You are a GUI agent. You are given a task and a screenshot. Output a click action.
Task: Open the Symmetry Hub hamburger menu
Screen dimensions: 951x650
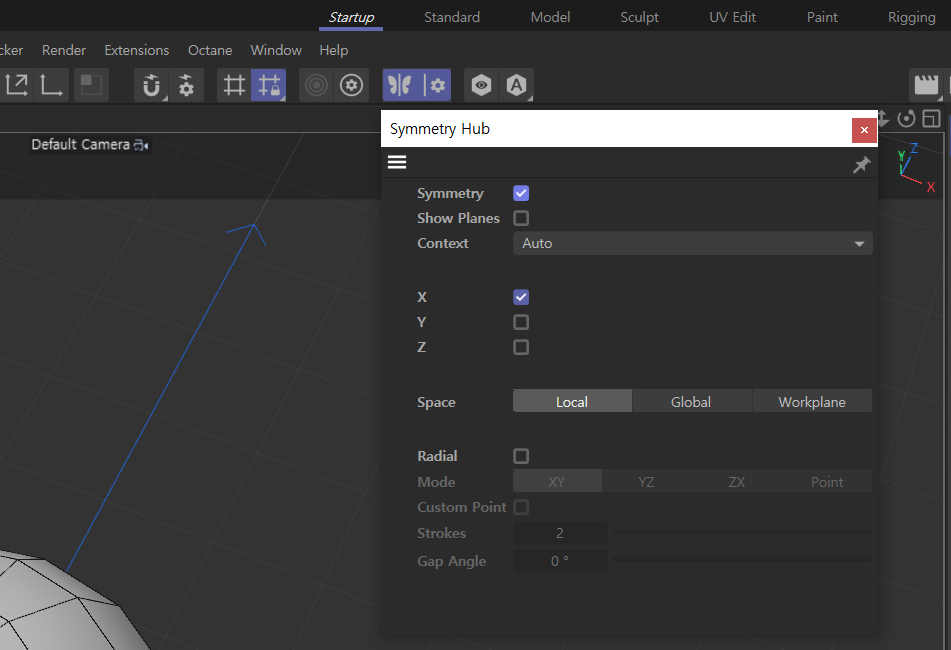click(397, 163)
